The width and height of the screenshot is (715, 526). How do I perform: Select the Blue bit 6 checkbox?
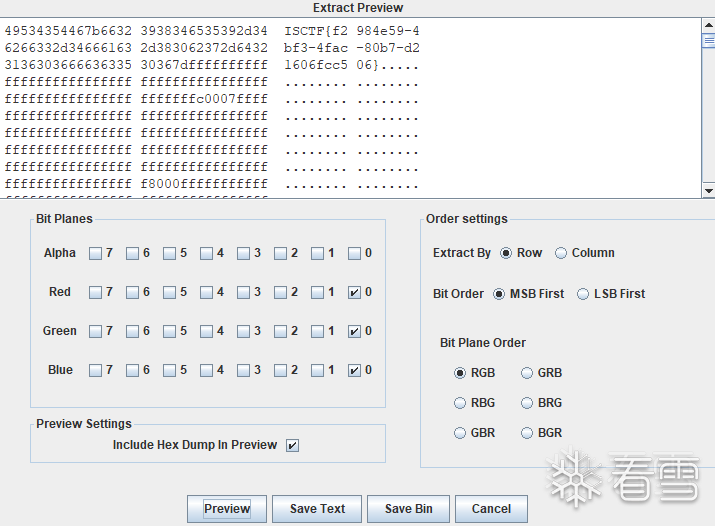coord(132,370)
